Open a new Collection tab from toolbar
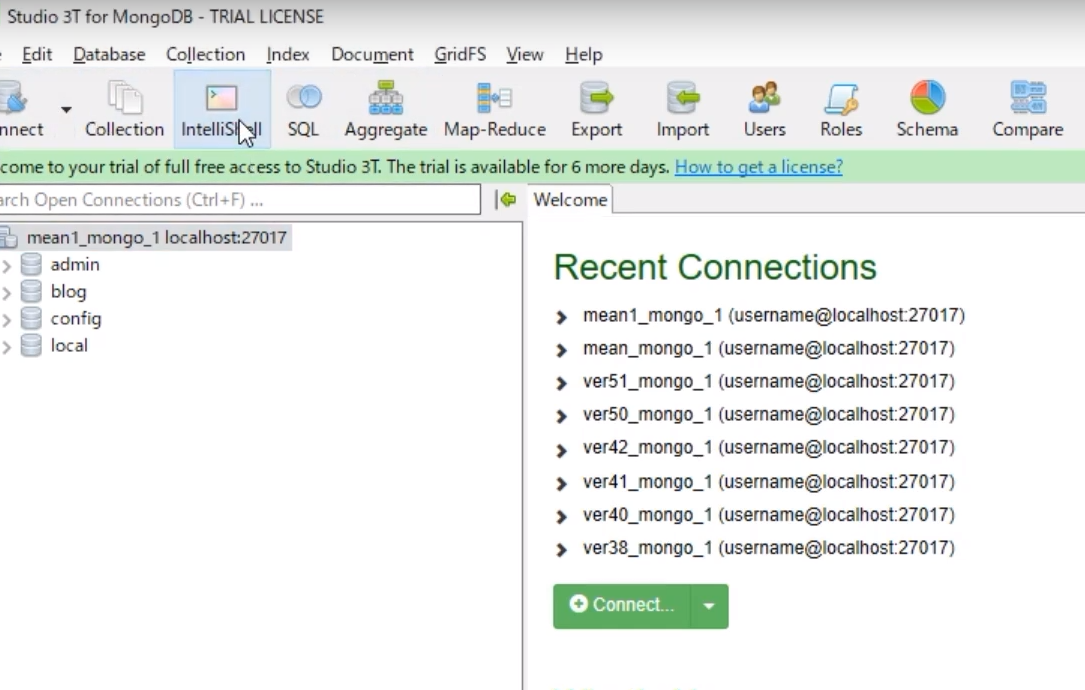This screenshot has height=690, width=1085. coord(125,109)
